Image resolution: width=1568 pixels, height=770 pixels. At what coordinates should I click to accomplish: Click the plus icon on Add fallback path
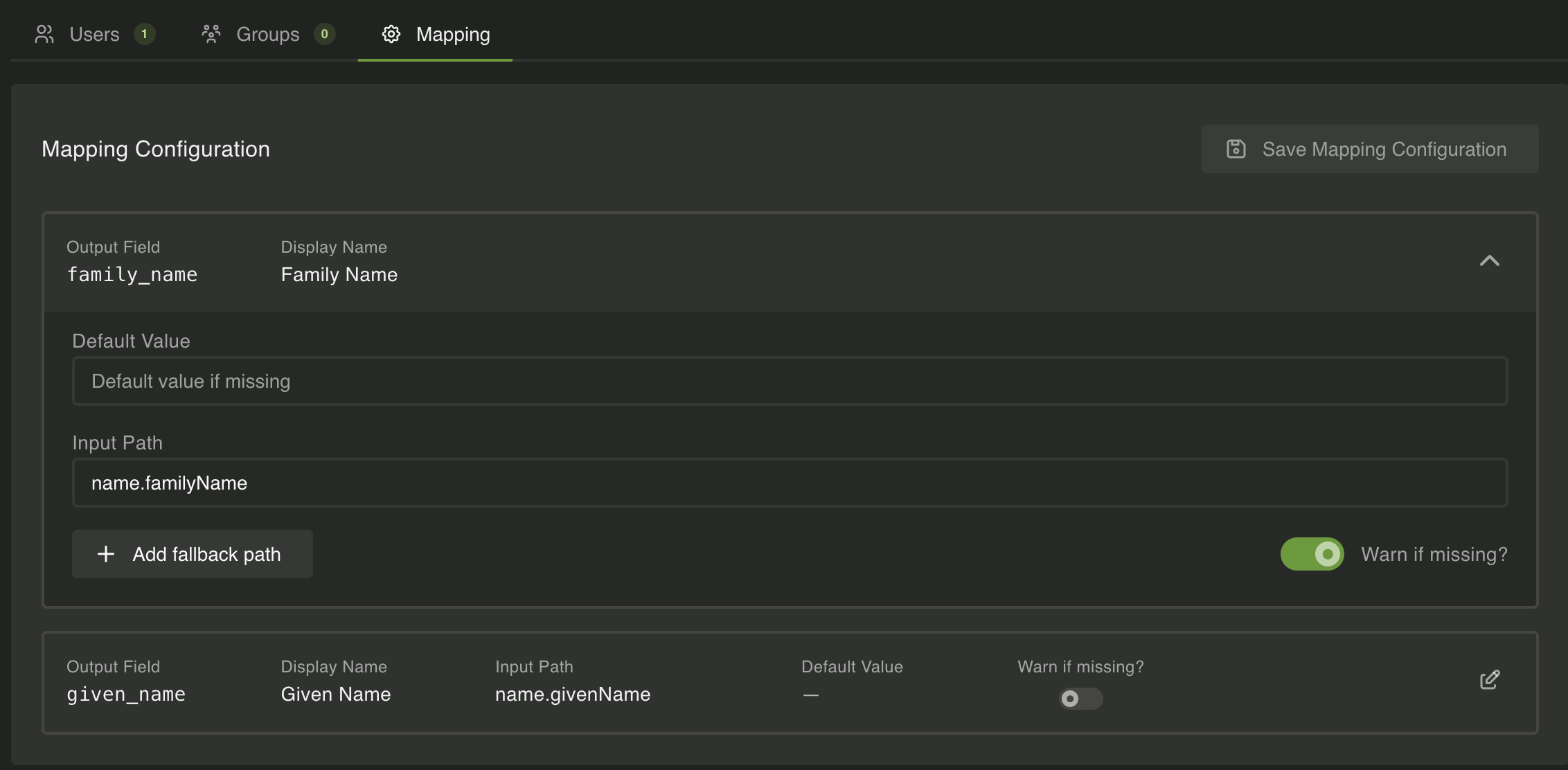click(105, 554)
